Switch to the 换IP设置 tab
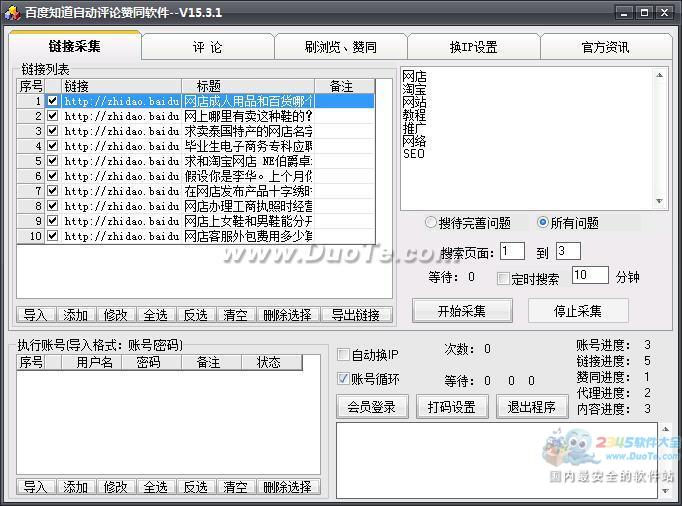The width and height of the screenshot is (682, 506). click(474, 47)
